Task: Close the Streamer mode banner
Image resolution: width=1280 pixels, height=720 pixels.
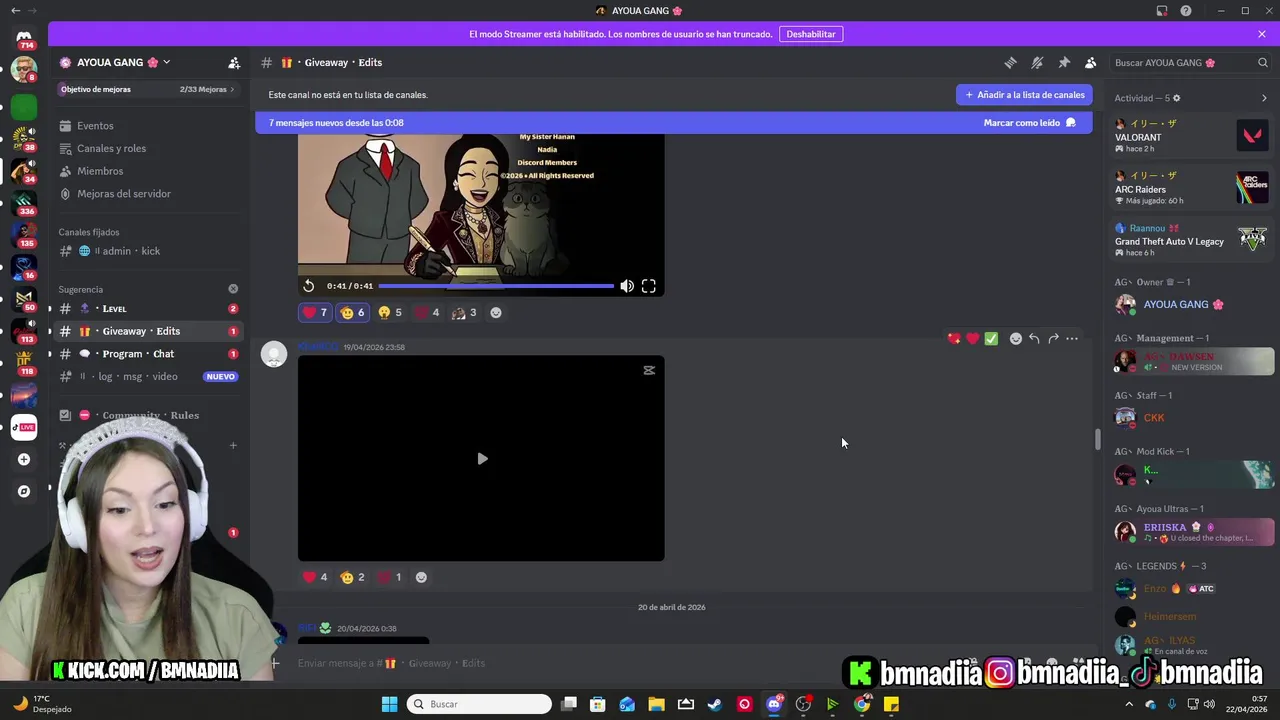Action: point(1262,34)
